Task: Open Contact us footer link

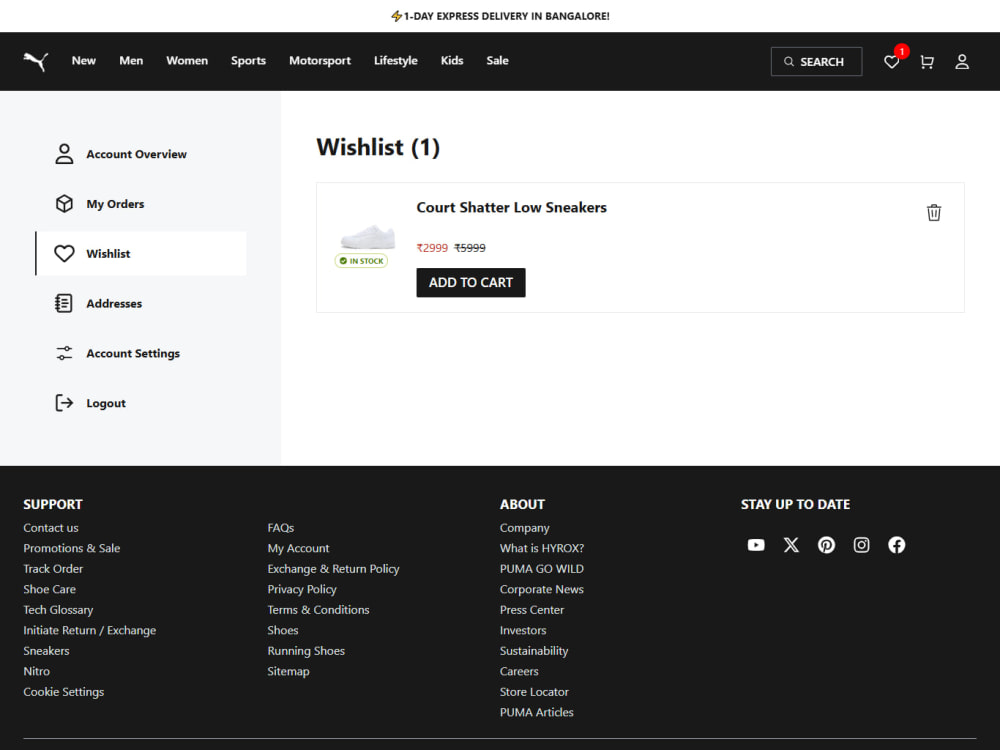Action: point(51,527)
